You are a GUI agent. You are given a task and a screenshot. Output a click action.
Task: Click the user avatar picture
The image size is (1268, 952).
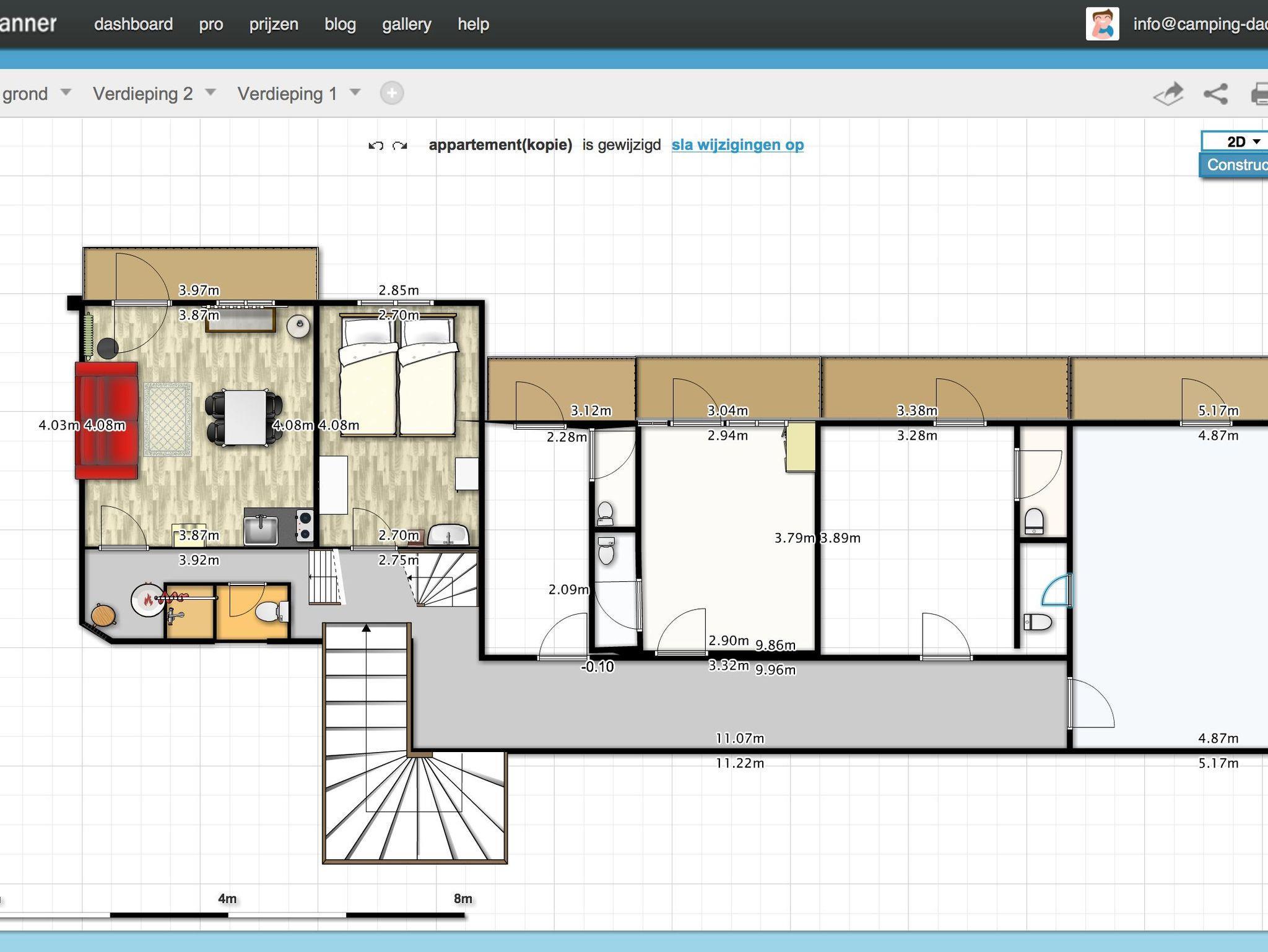(1102, 24)
